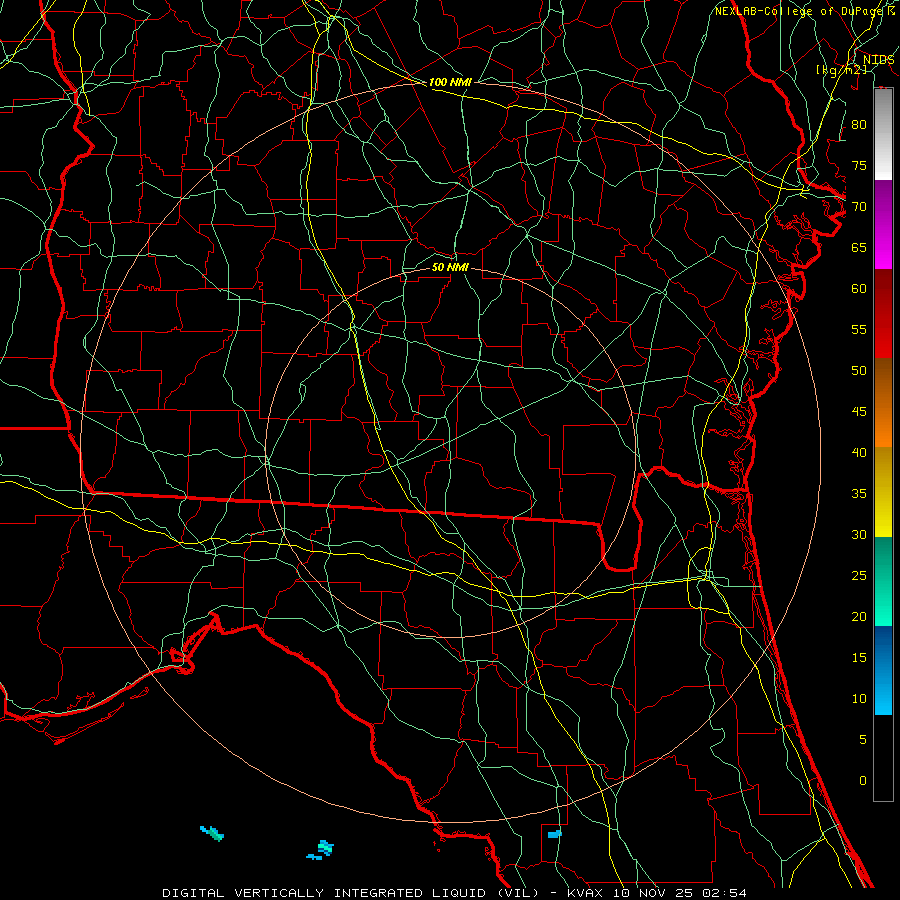The height and width of the screenshot is (900, 900).
Task: Click the teal-blue radar echo farthest left offshore
Action: (x=212, y=833)
